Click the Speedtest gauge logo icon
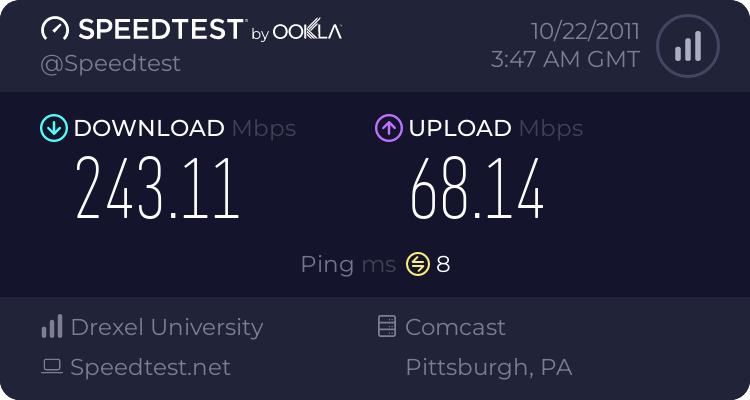750x400 pixels. (x=55, y=29)
